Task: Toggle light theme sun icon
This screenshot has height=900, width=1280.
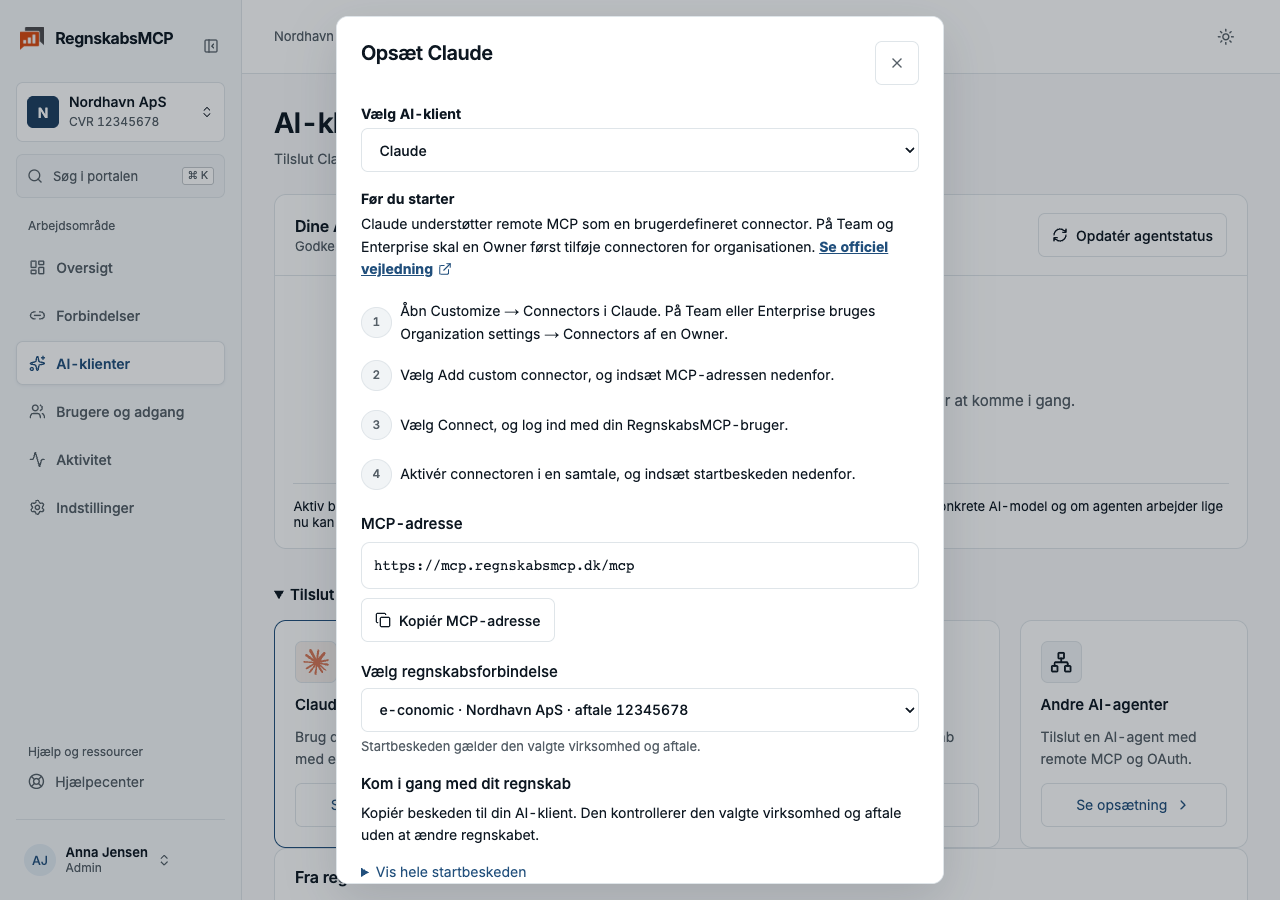Action: pyautogui.click(x=1225, y=37)
